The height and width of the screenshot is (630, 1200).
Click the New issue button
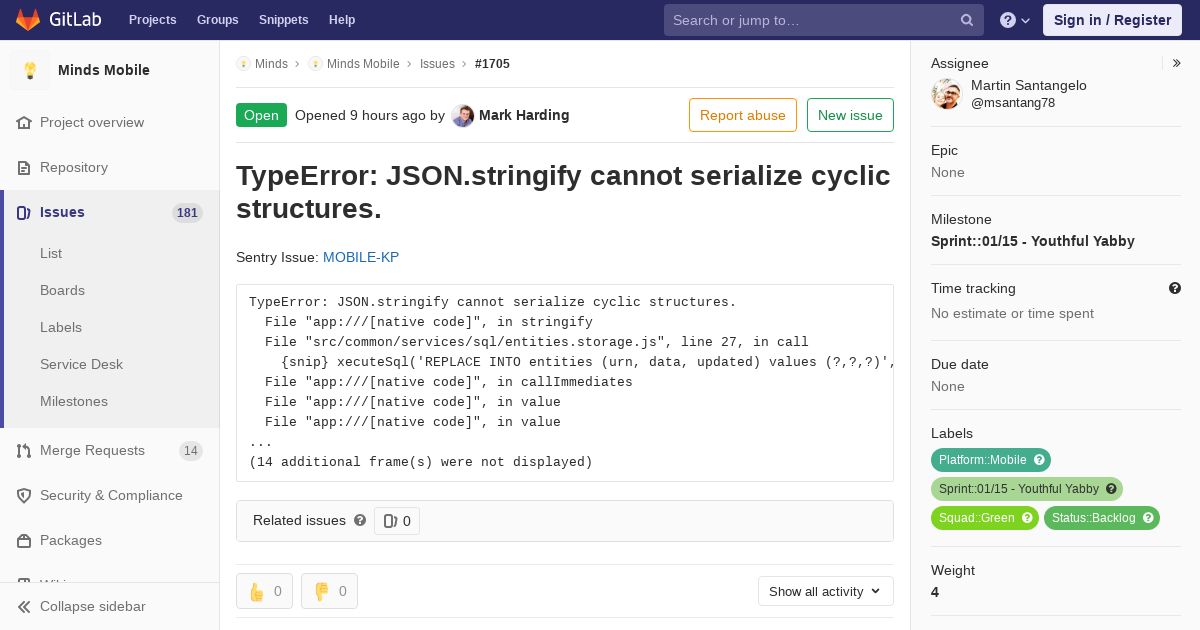(x=850, y=115)
